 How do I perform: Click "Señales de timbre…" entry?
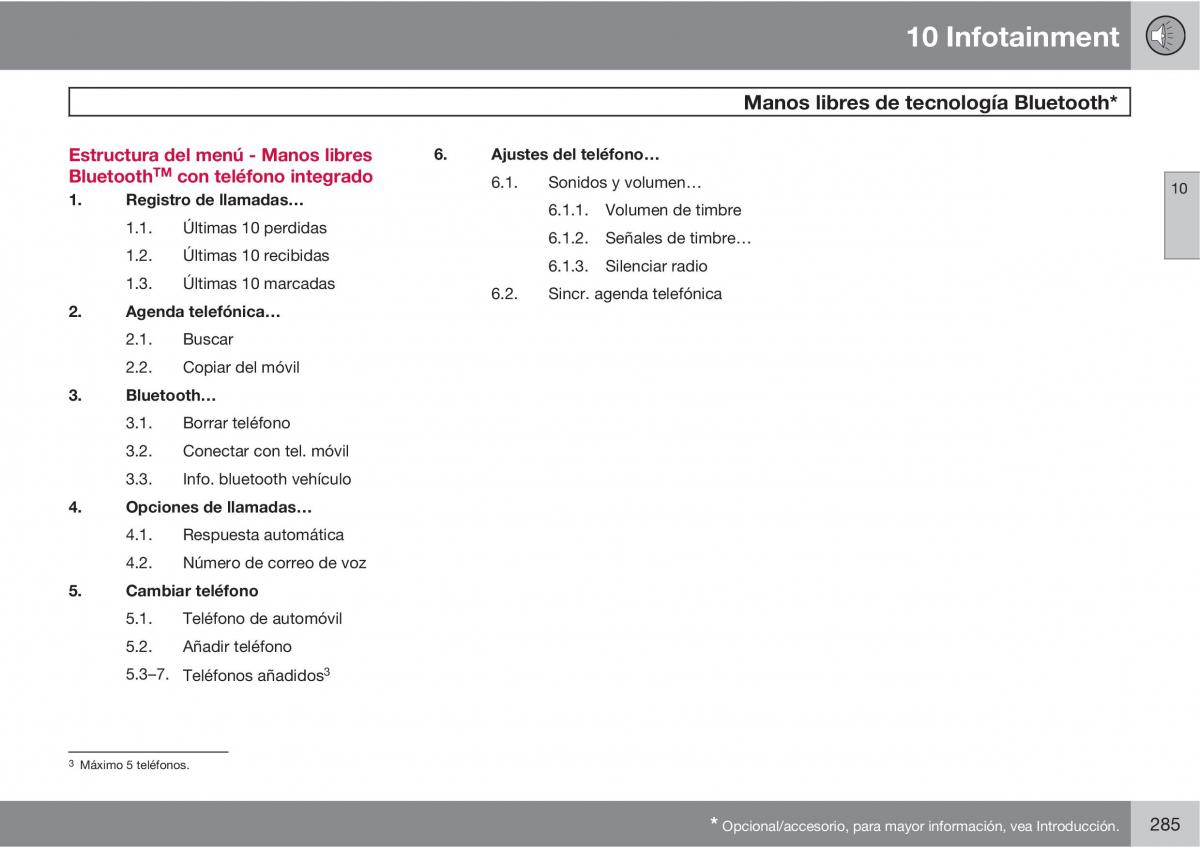tap(678, 240)
